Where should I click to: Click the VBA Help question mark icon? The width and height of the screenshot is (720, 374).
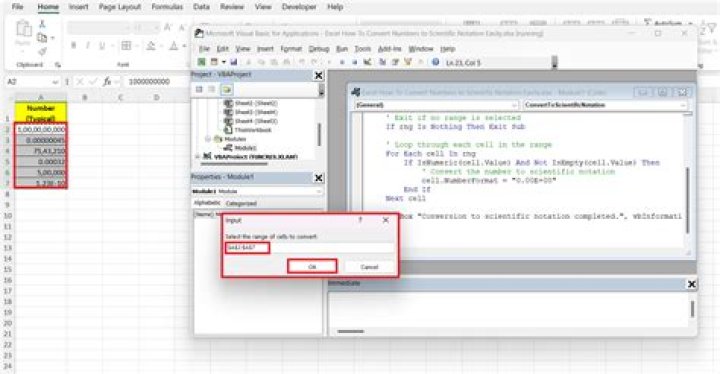click(x=435, y=62)
